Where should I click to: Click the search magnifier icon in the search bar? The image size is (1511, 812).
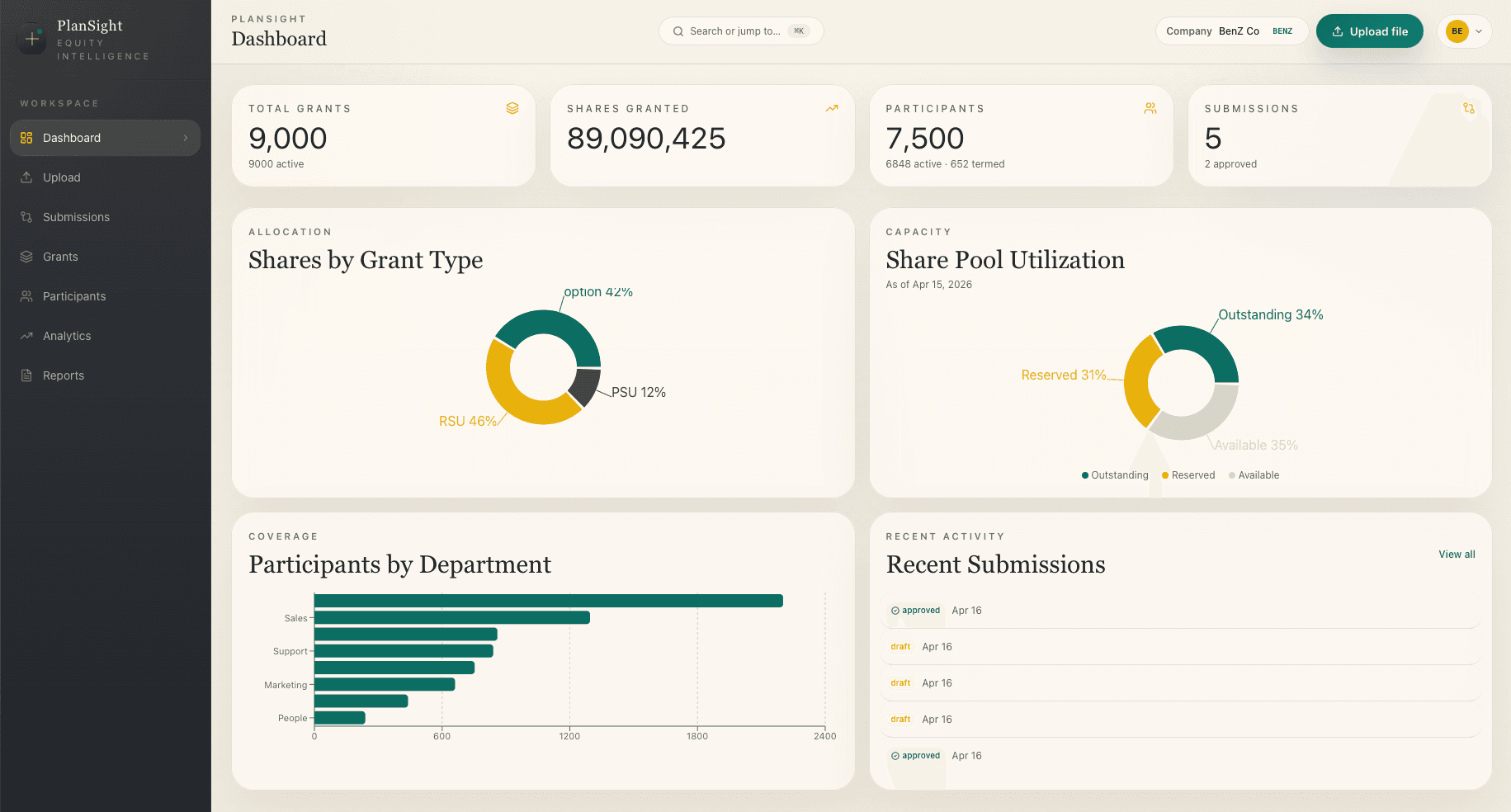(678, 31)
